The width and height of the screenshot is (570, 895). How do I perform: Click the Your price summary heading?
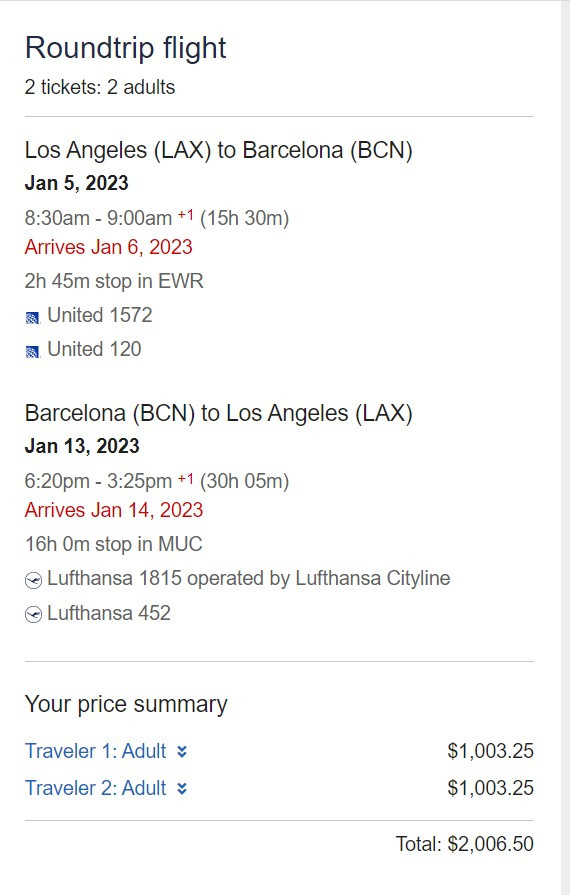(126, 704)
